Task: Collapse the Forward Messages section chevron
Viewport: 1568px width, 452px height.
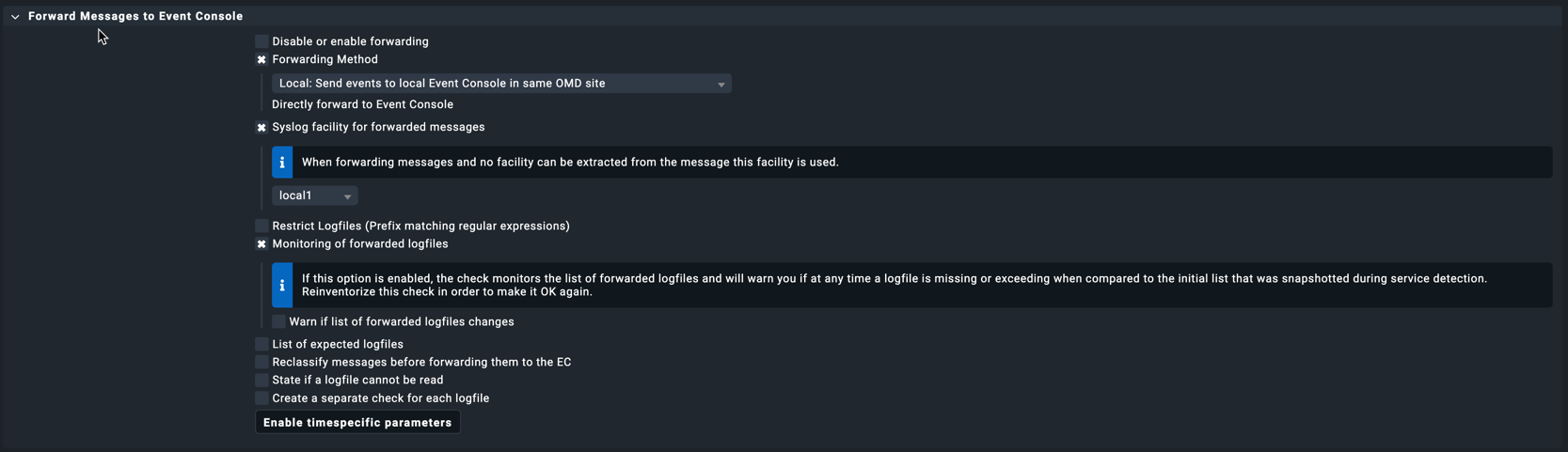Action: [15, 17]
